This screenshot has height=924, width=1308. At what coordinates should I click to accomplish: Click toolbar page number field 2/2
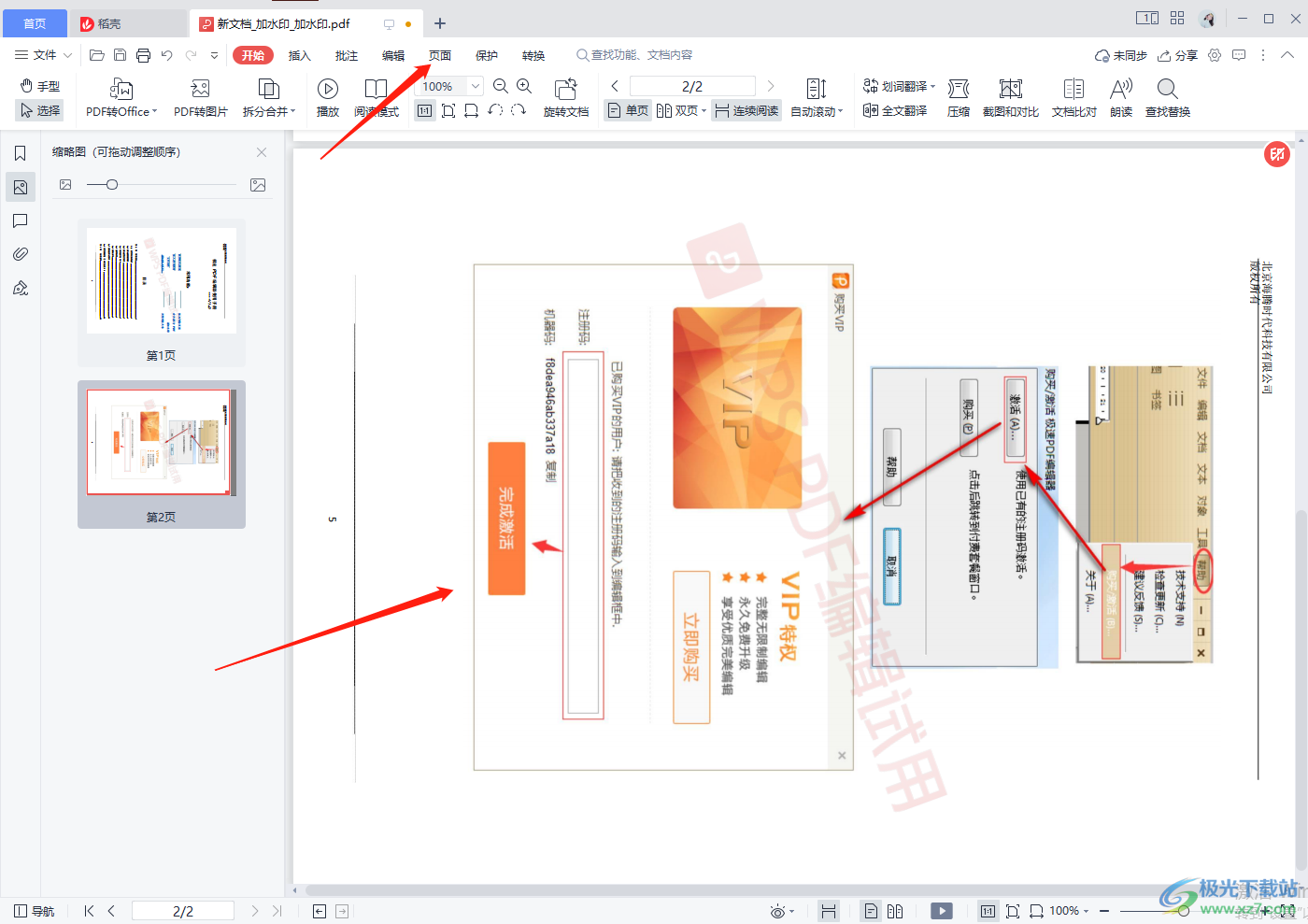[692, 86]
